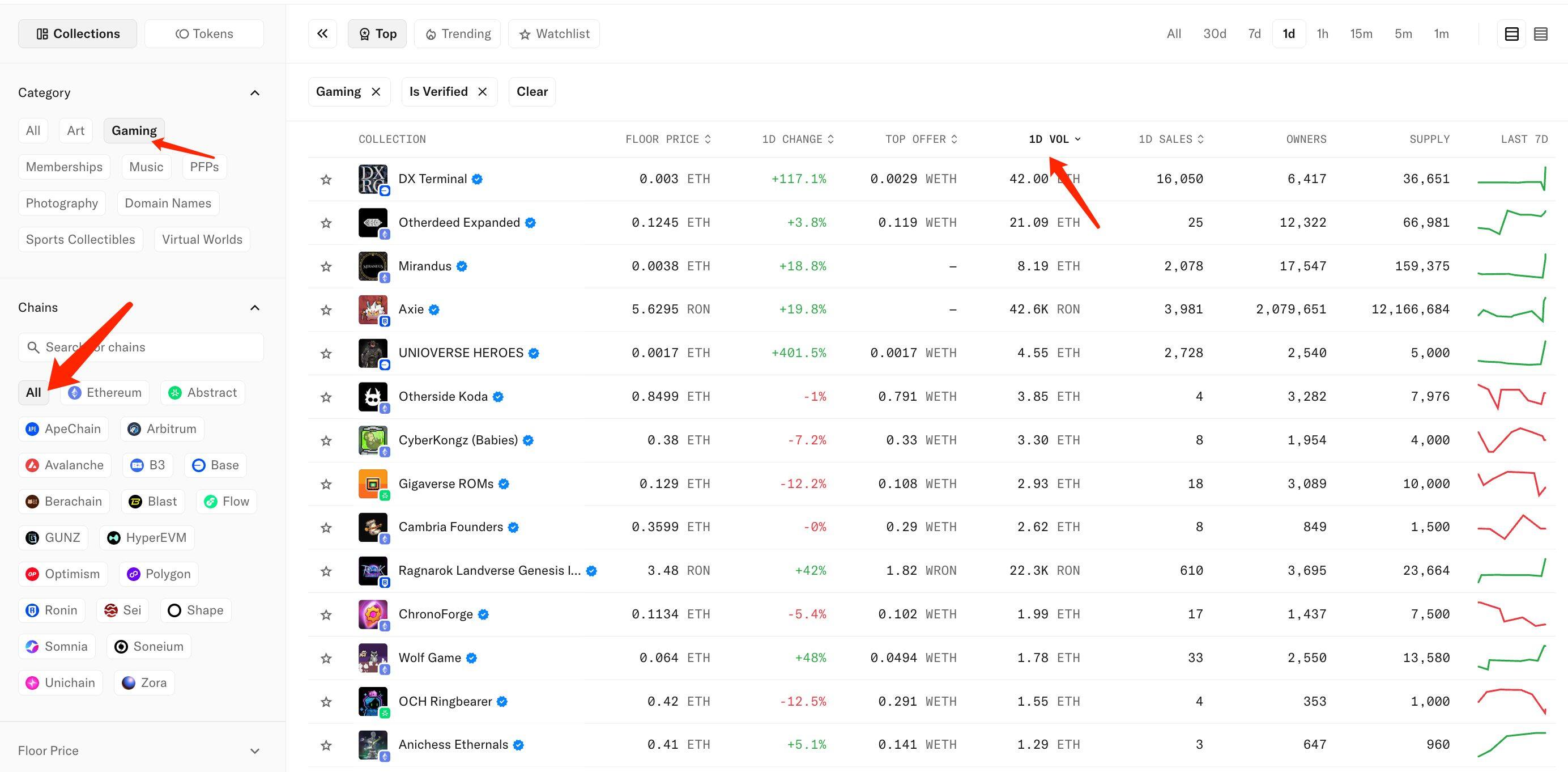Collapse the Category section
Viewport: 1568px width, 772px height.
(255, 92)
